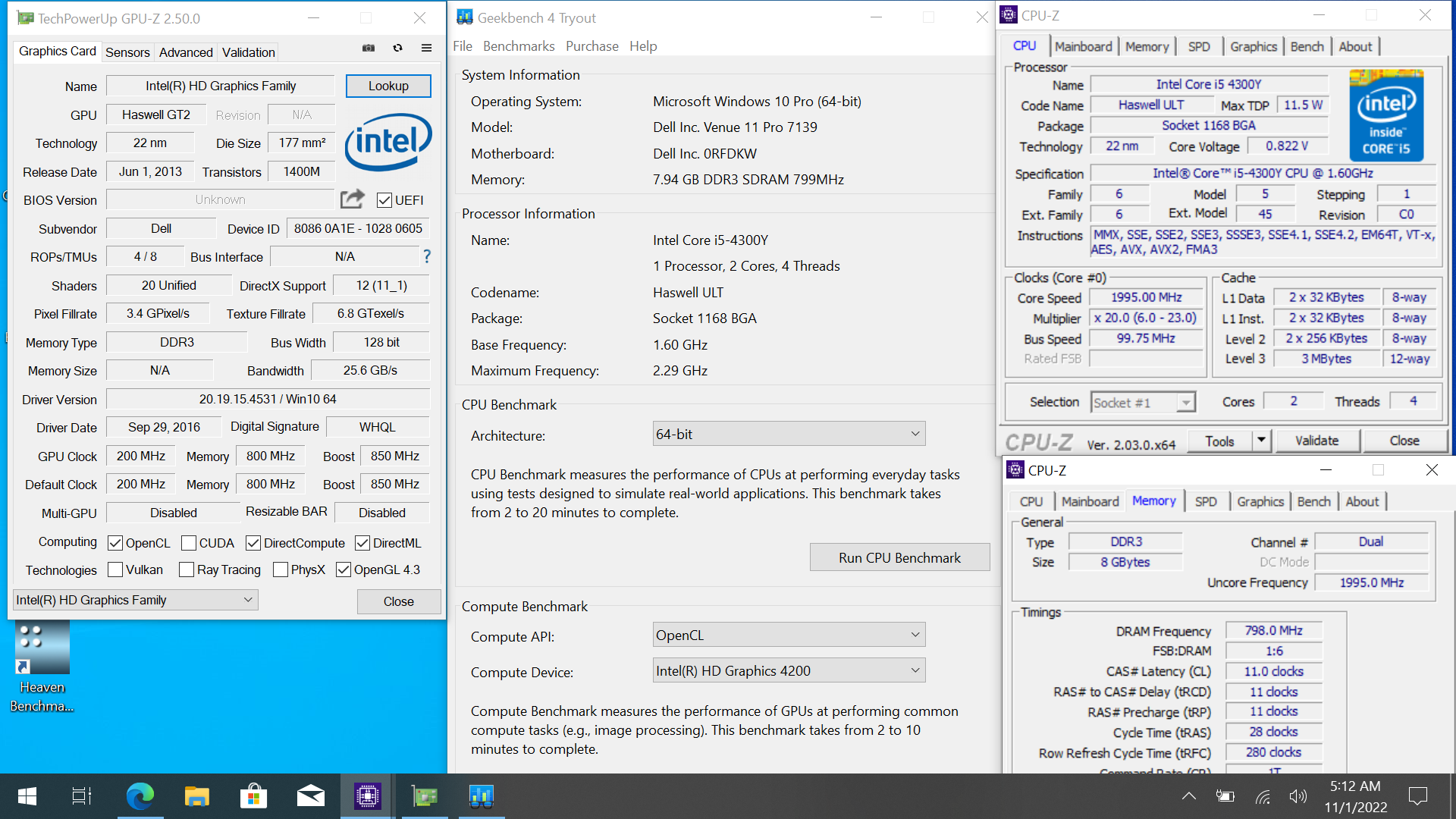Screen dimensions: 1456x819
Task: Switch to GPU-Z taskbar icon
Action: (425, 796)
